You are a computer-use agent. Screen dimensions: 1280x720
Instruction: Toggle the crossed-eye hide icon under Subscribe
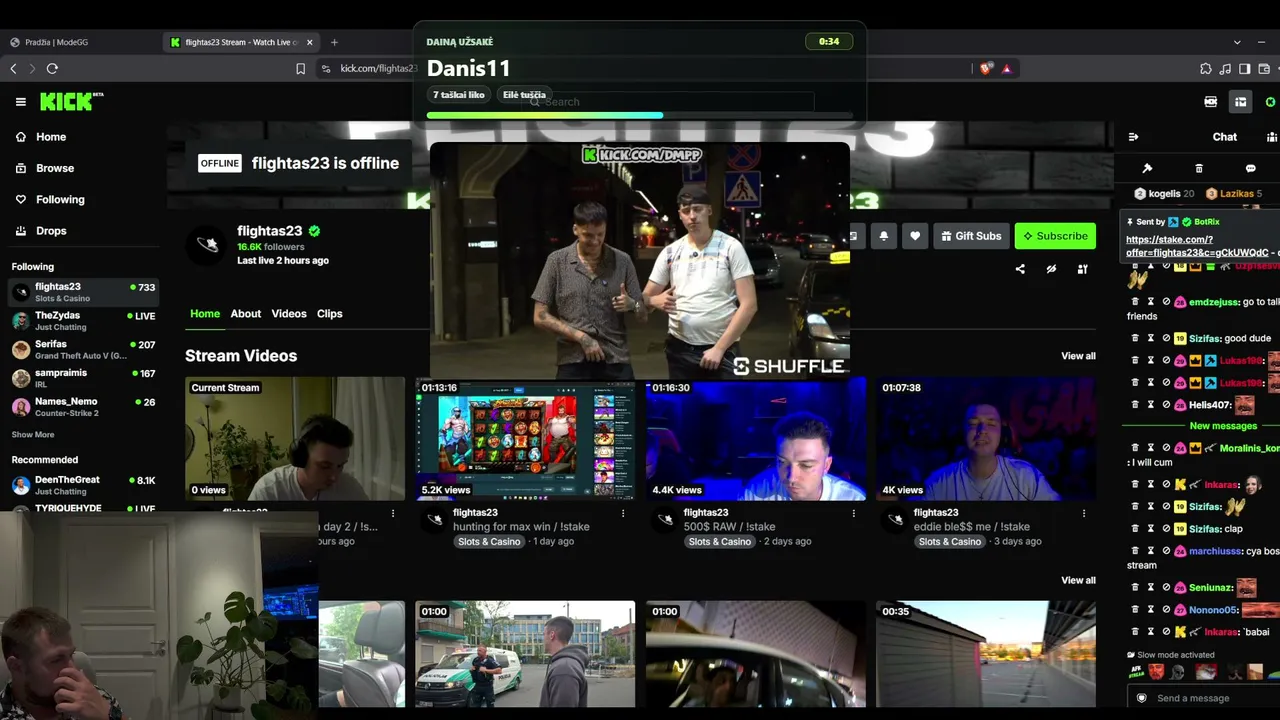[x=1051, y=269]
